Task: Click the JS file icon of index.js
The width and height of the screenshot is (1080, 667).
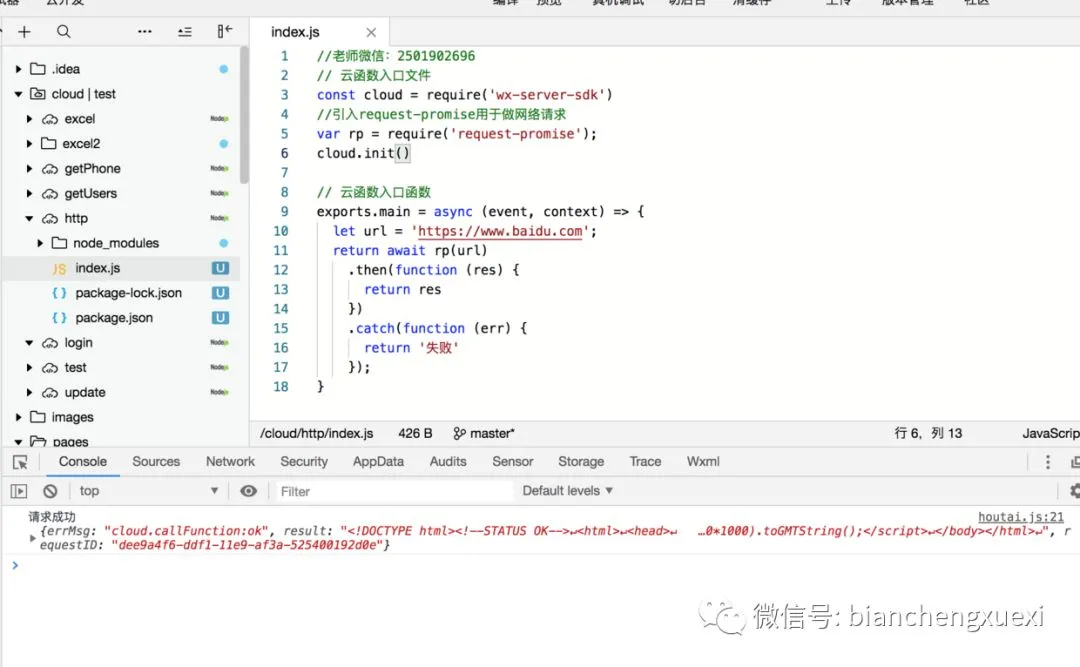Action: (59, 269)
